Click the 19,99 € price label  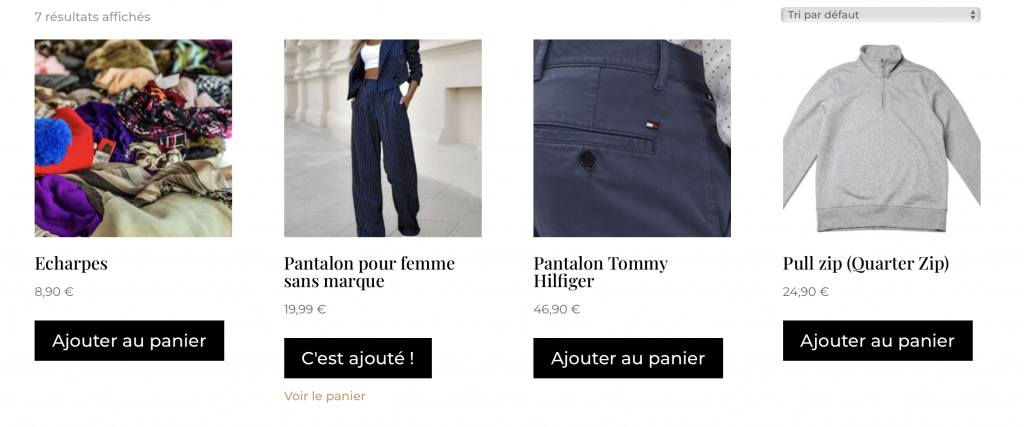click(x=305, y=309)
